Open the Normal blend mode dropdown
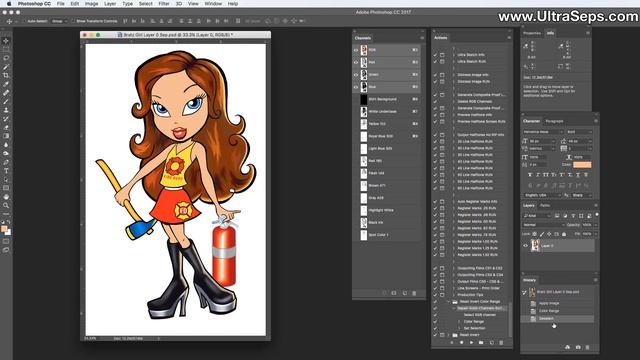The image size is (640, 360). tap(544, 225)
